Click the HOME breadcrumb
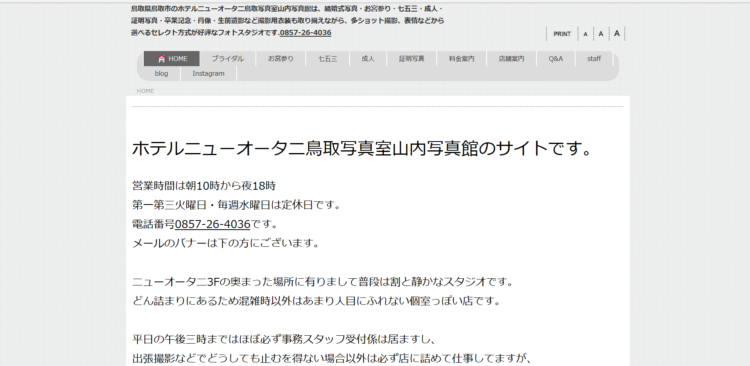750x366 pixels. [145, 91]
